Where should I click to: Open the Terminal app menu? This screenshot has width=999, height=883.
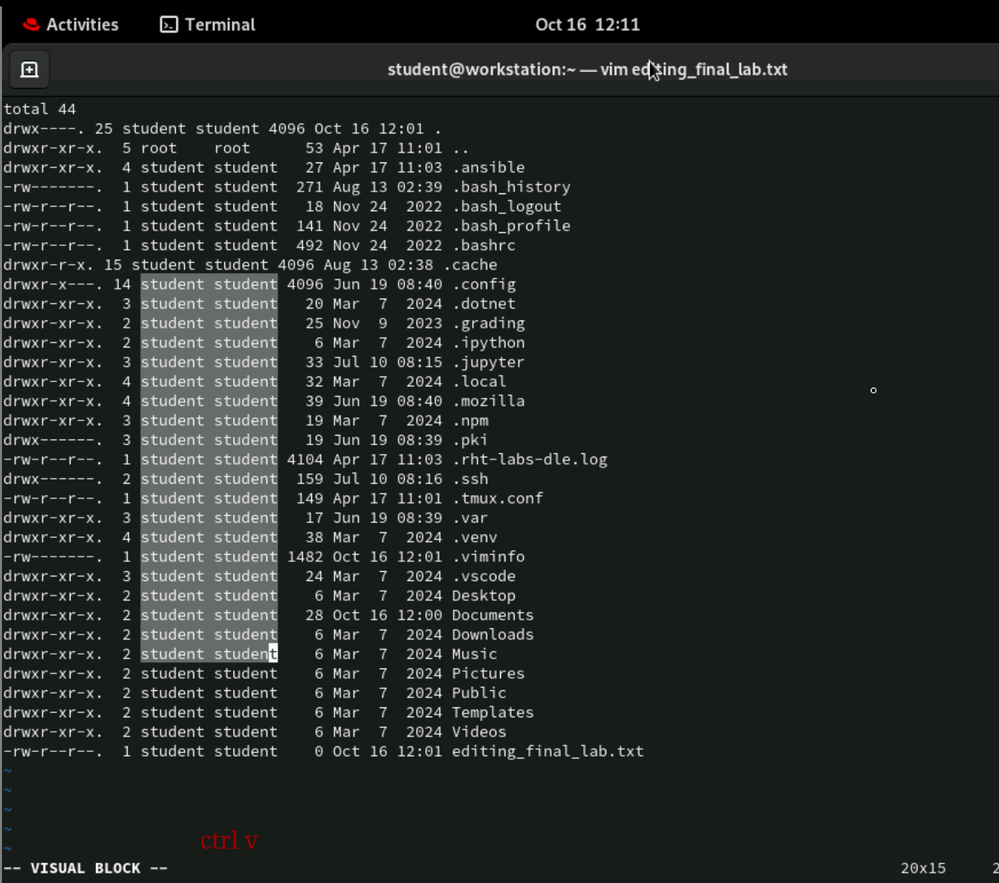click(x=208, y=24)
